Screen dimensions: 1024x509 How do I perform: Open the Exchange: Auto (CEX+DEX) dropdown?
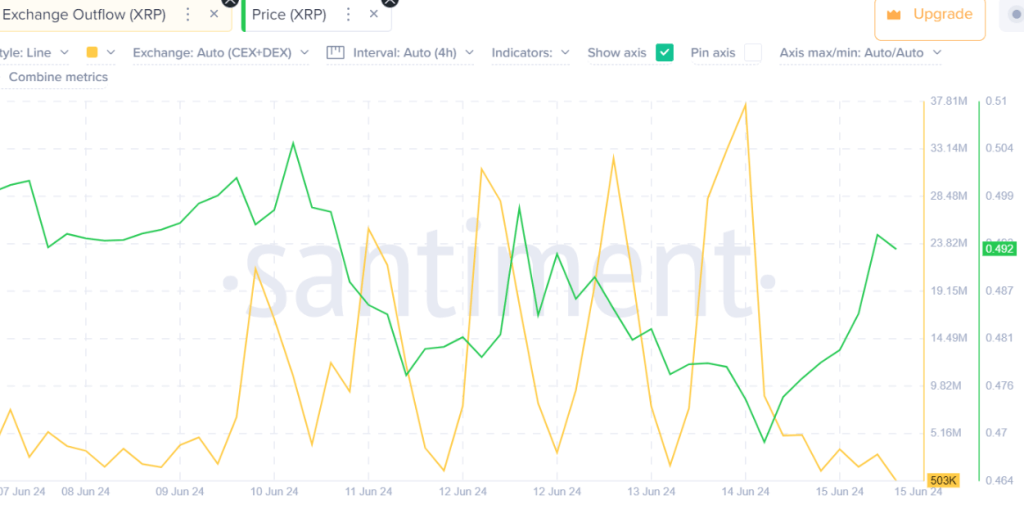point(221,52)
